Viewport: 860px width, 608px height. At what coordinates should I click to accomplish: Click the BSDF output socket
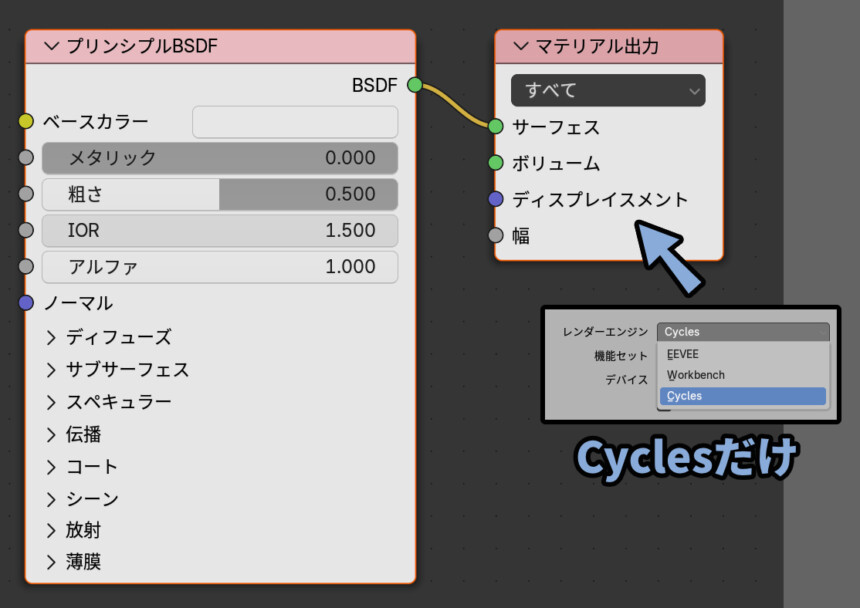pyautogui.click(x=415, y=85)
